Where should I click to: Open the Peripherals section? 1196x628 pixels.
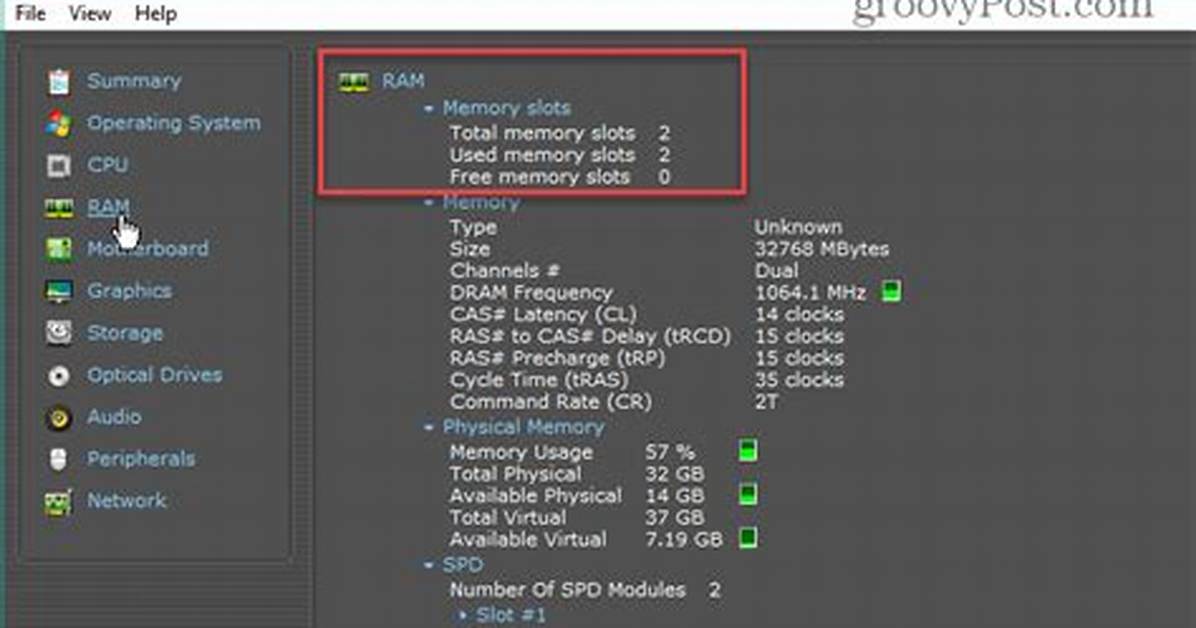141,459
